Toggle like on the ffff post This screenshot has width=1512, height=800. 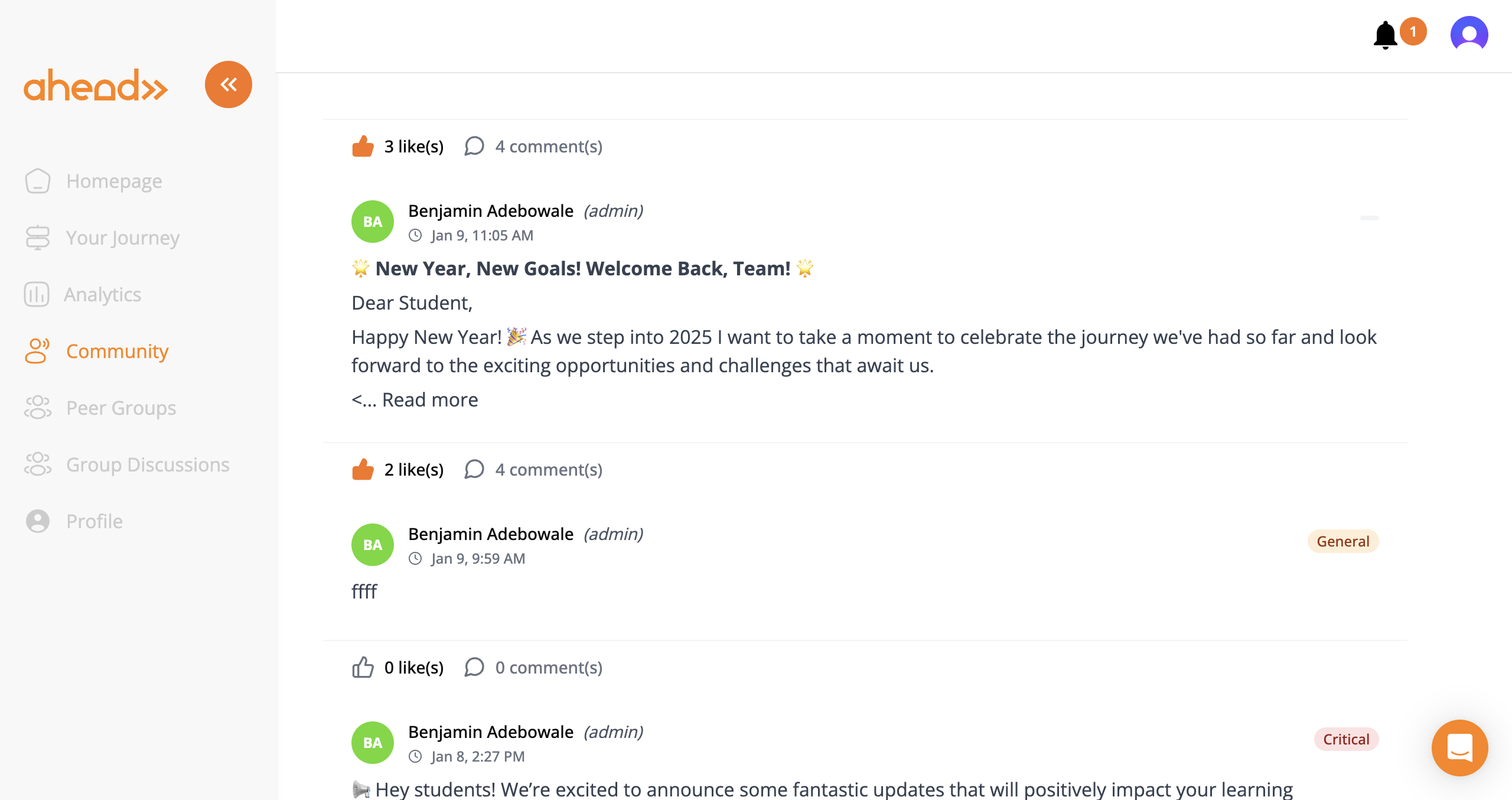coord(363,469)
